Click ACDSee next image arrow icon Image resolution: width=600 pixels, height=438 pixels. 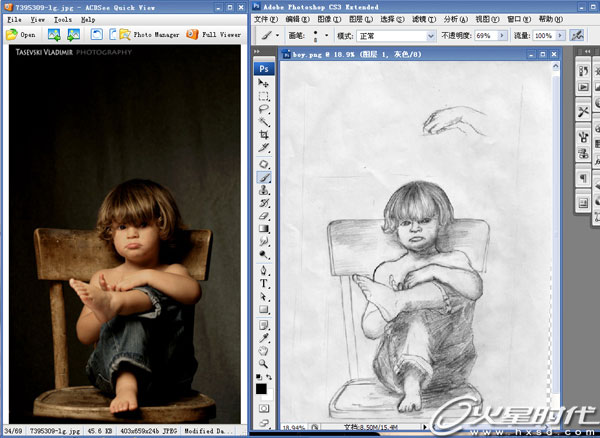pyautogui.click(x=74, y=34)
